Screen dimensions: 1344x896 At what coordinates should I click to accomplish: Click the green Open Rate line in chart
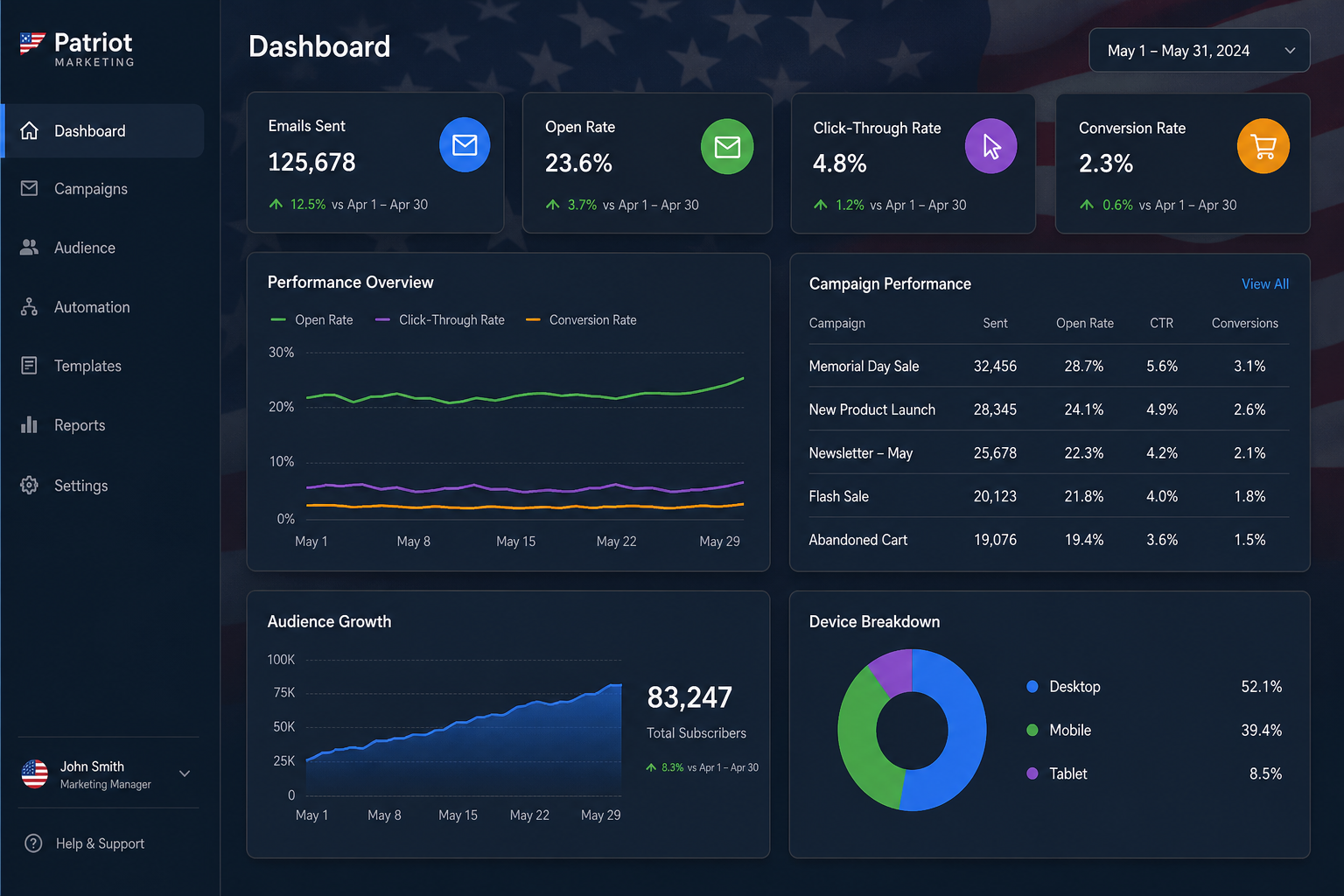(x=525, y=395)
